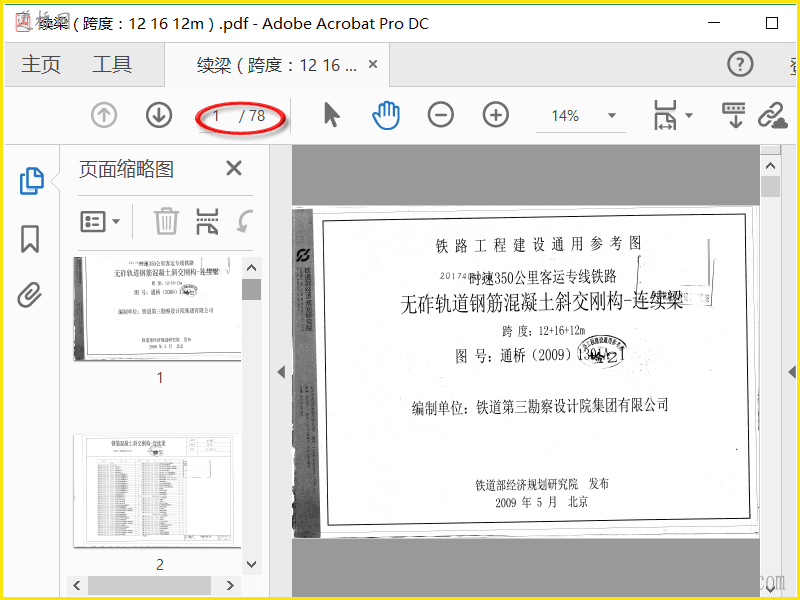Select the 续梁 document tab

point(277,65)
